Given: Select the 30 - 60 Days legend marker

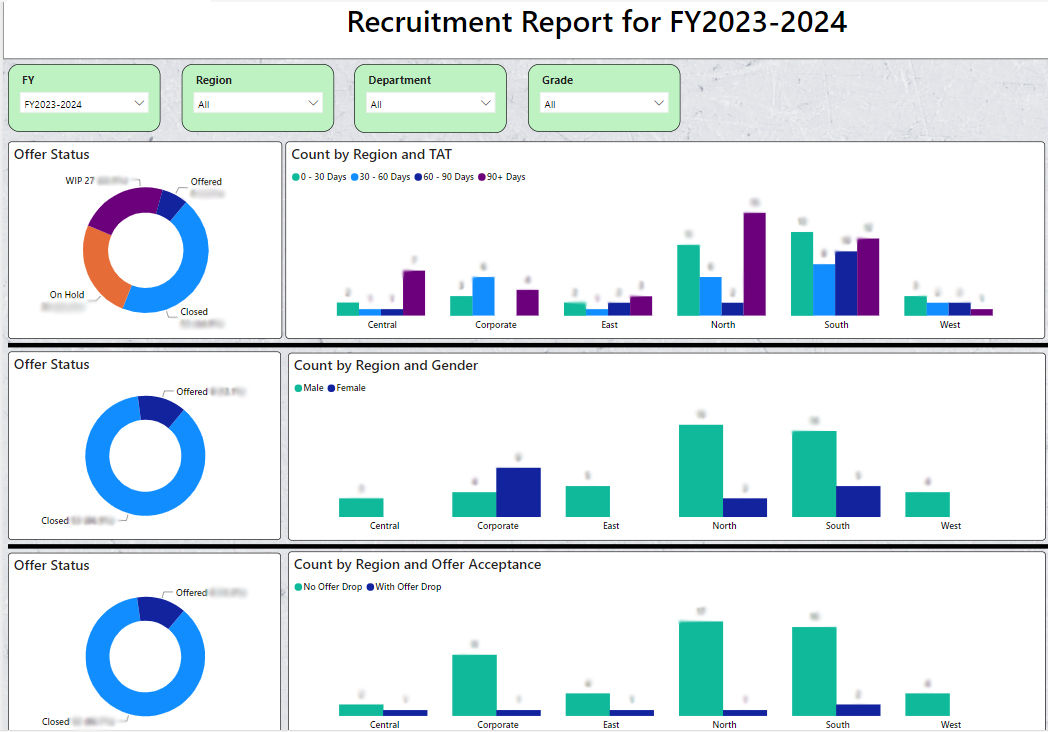Looking at the screenshot, I should 355,177.
